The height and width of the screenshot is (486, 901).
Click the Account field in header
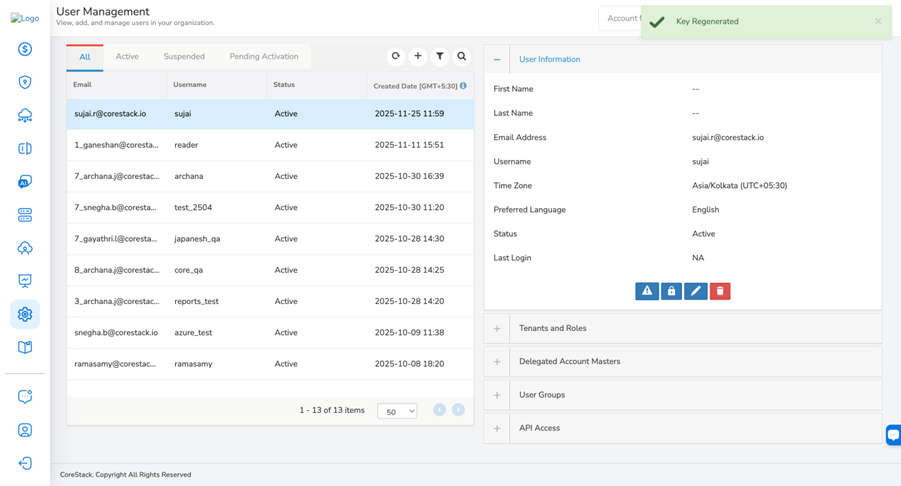coord(620,18)
